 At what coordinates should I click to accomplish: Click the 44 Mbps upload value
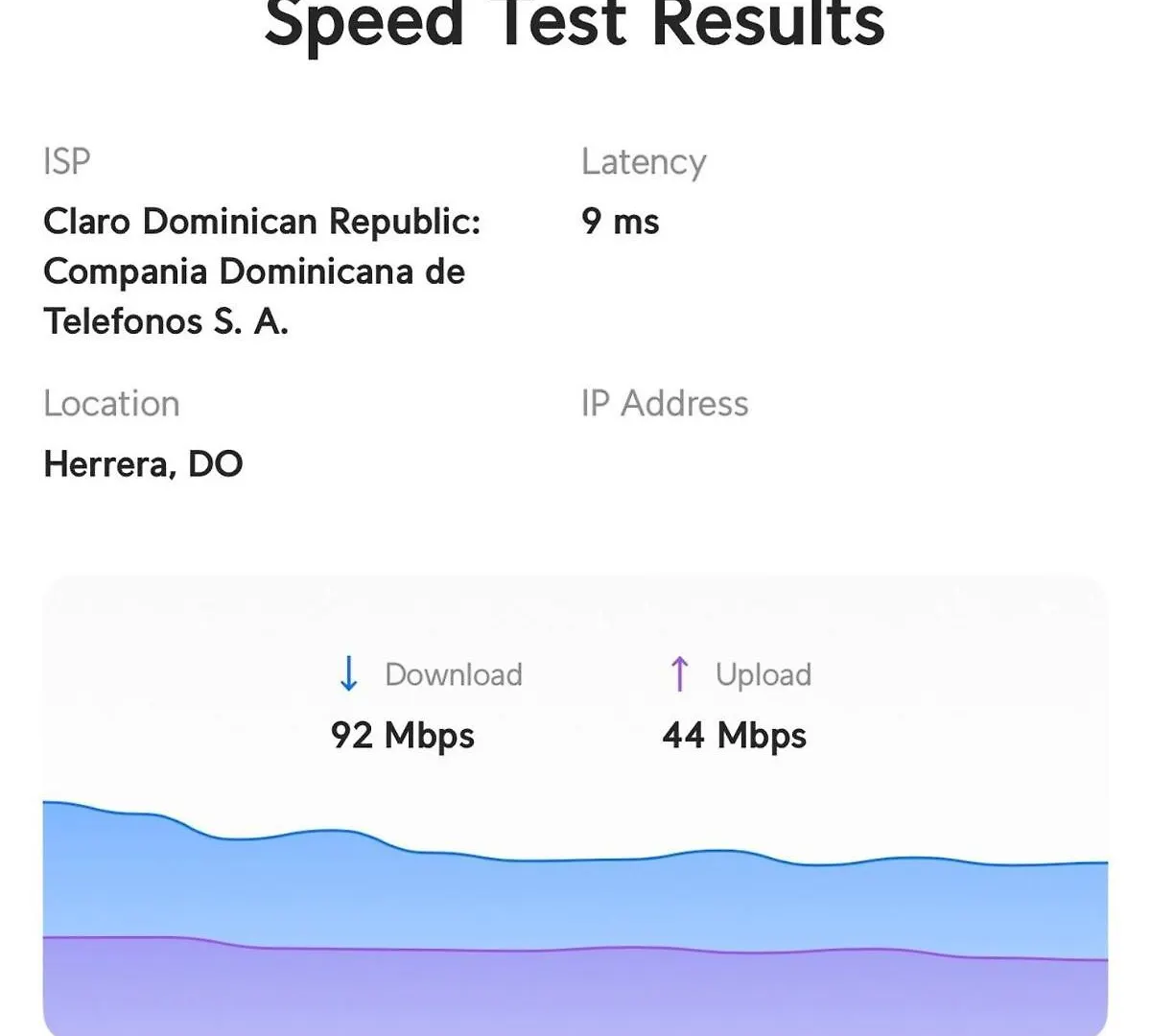pyautogui.click(x=735, y=736)
